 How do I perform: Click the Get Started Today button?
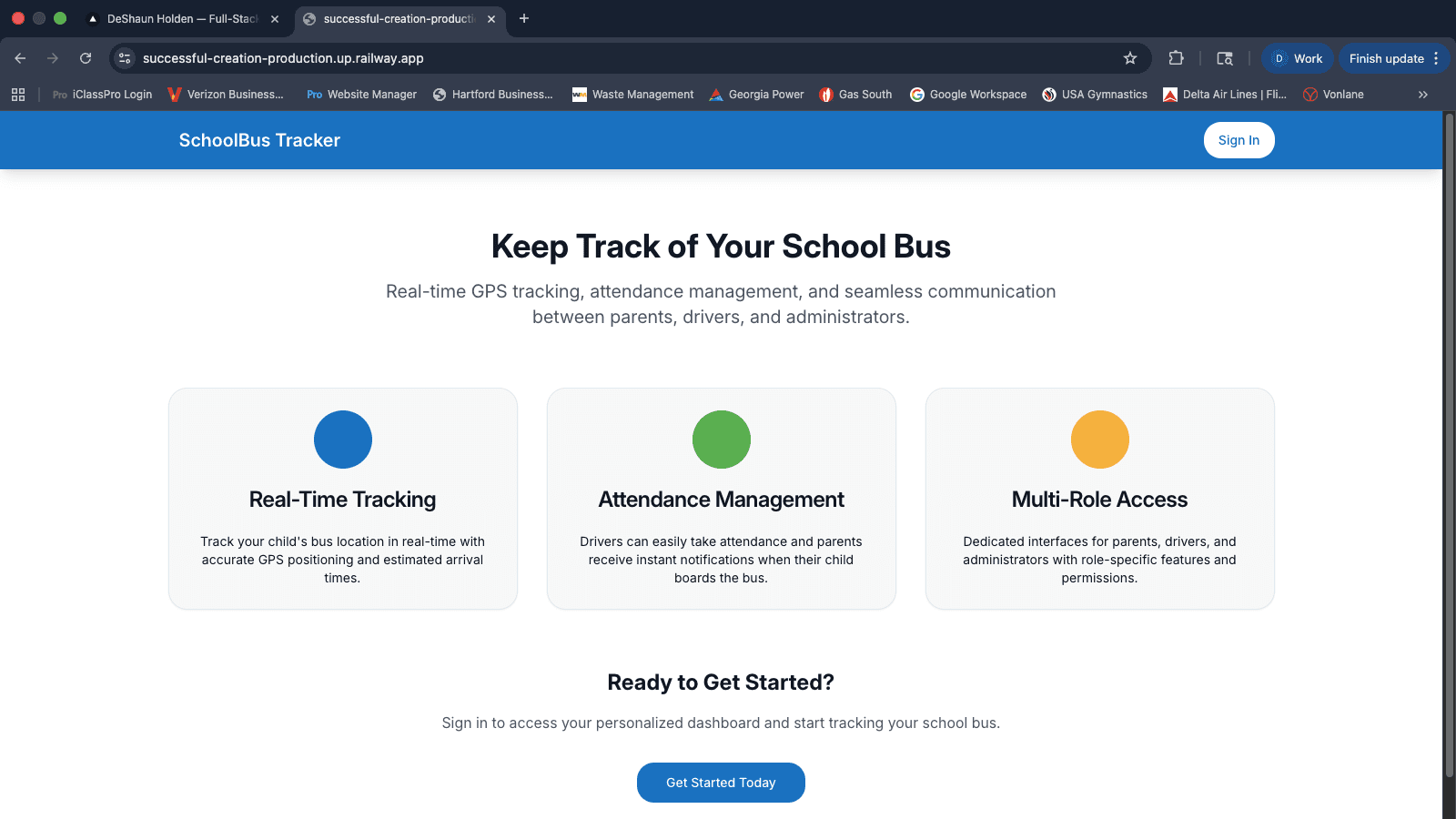pyautogui.click(x=721, y=782)
